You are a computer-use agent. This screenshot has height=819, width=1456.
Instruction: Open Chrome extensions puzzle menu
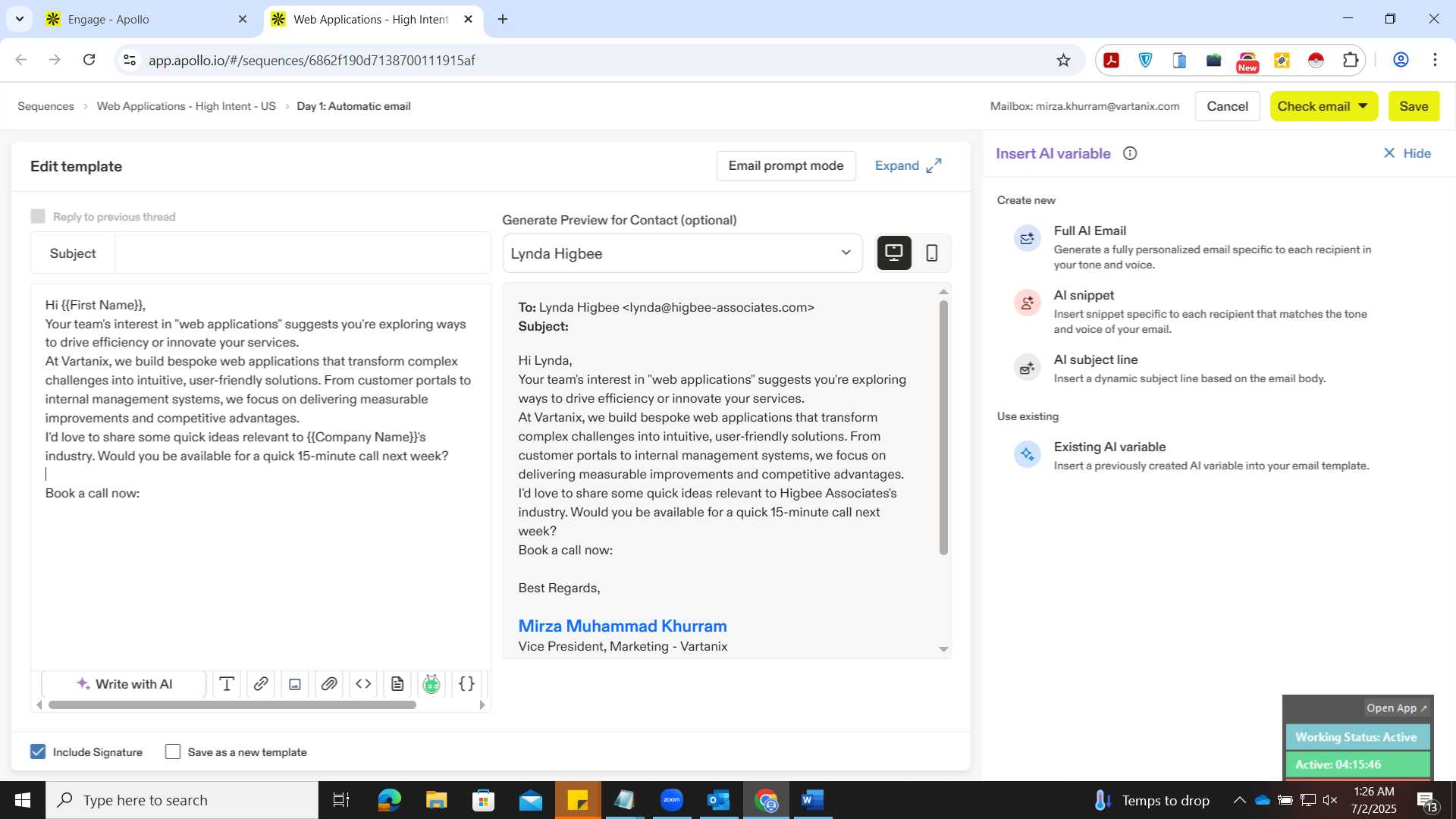click(1351, 61)
